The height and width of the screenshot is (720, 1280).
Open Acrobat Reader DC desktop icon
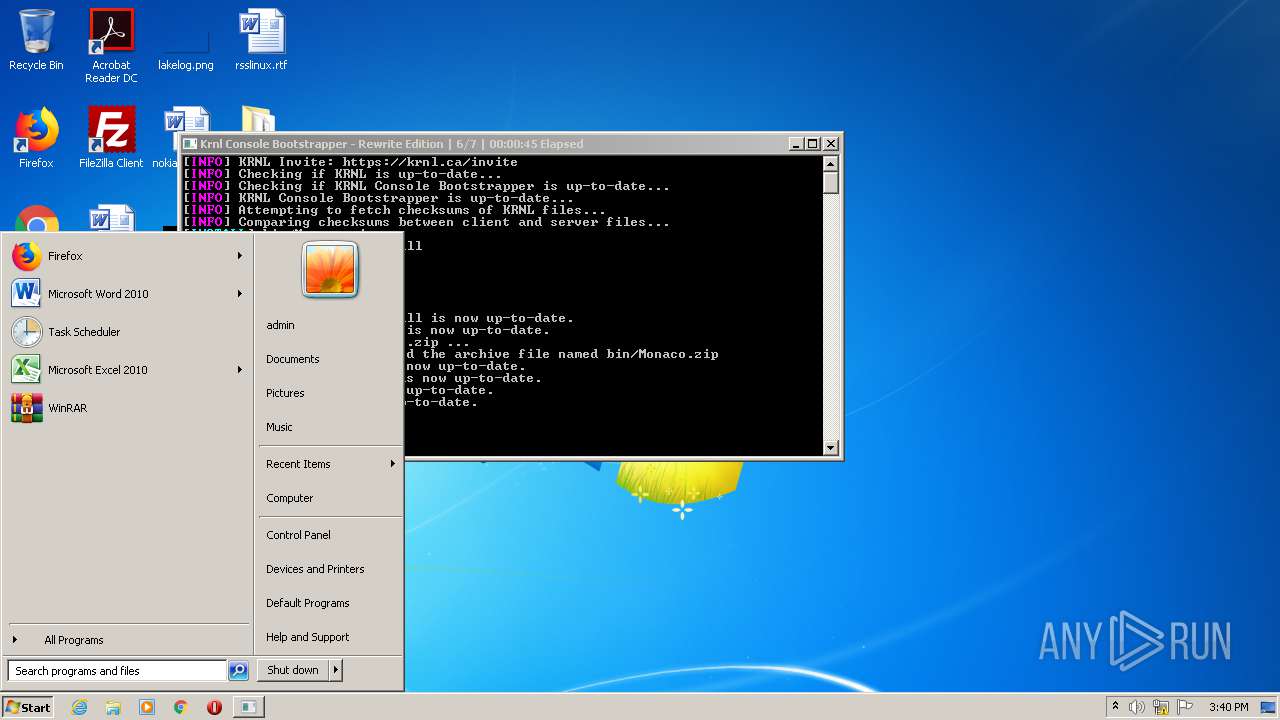tap(111, 45)
